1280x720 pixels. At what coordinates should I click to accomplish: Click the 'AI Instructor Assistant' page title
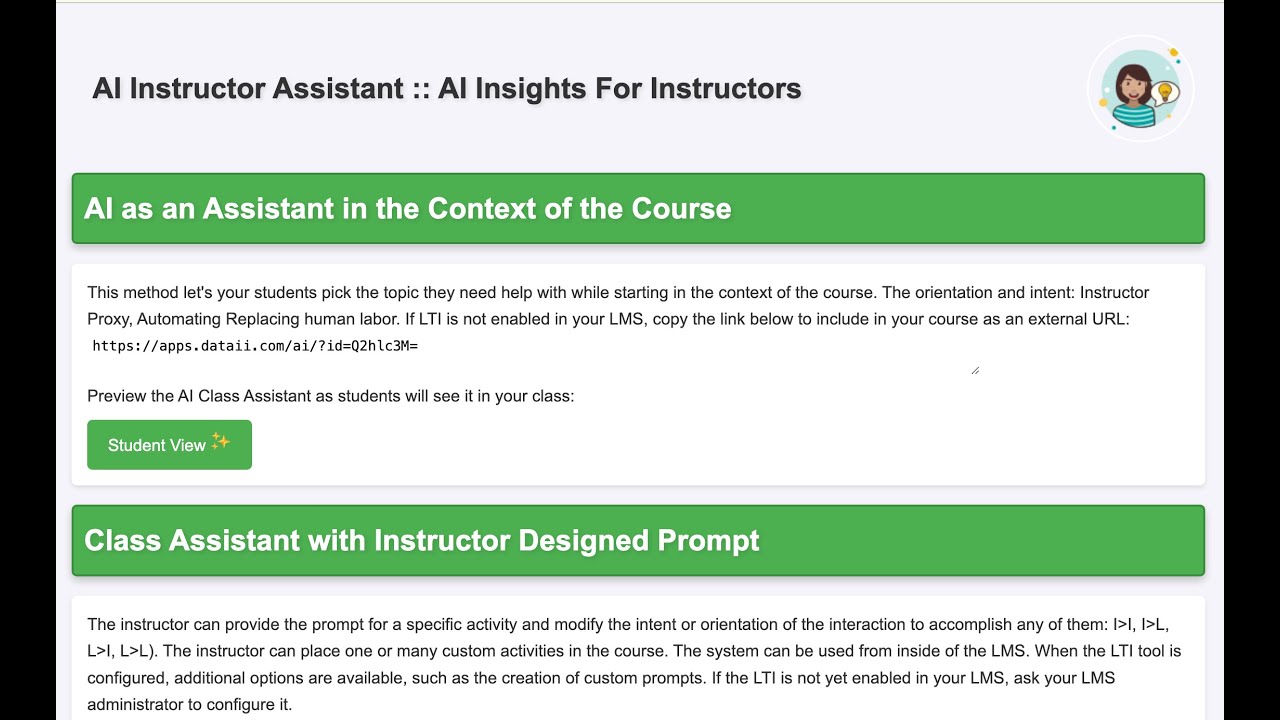[247, 88]
